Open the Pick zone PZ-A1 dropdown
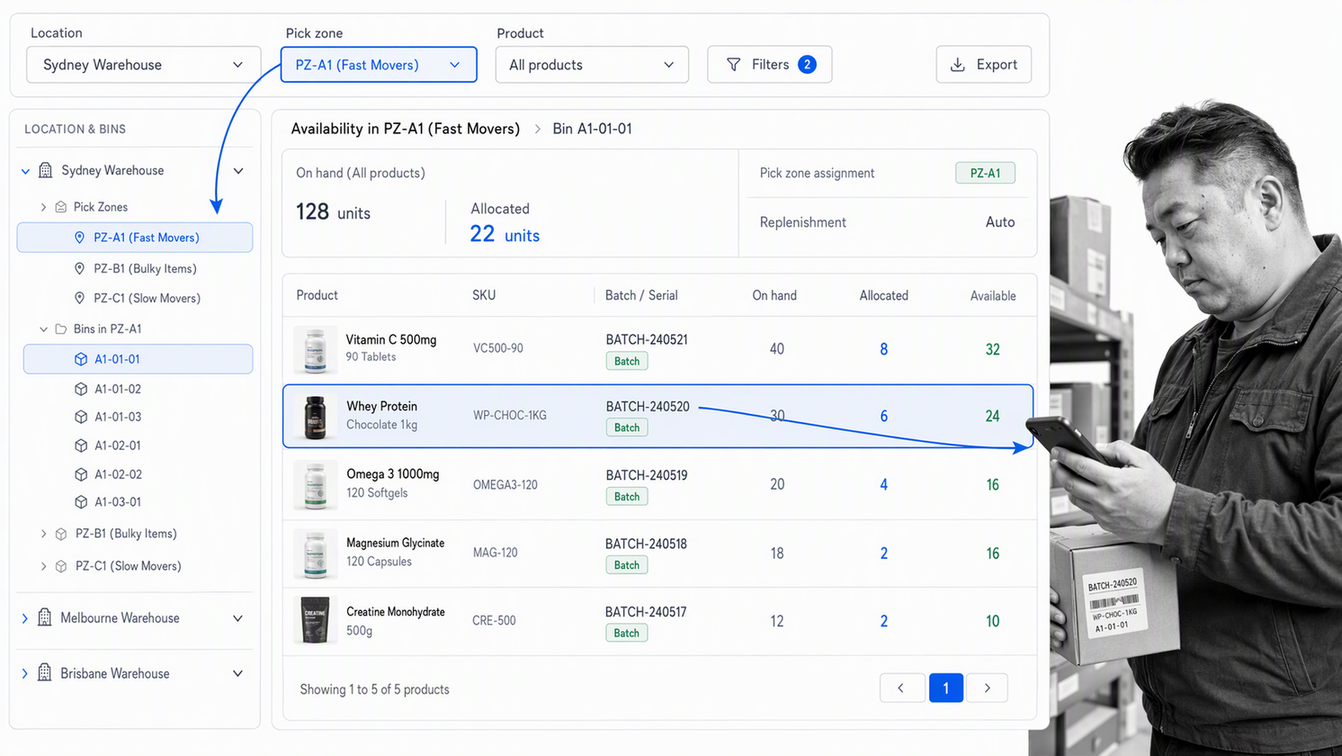Image resolution: width=1342 pixels, height=756 pixels. click(378, 65)
